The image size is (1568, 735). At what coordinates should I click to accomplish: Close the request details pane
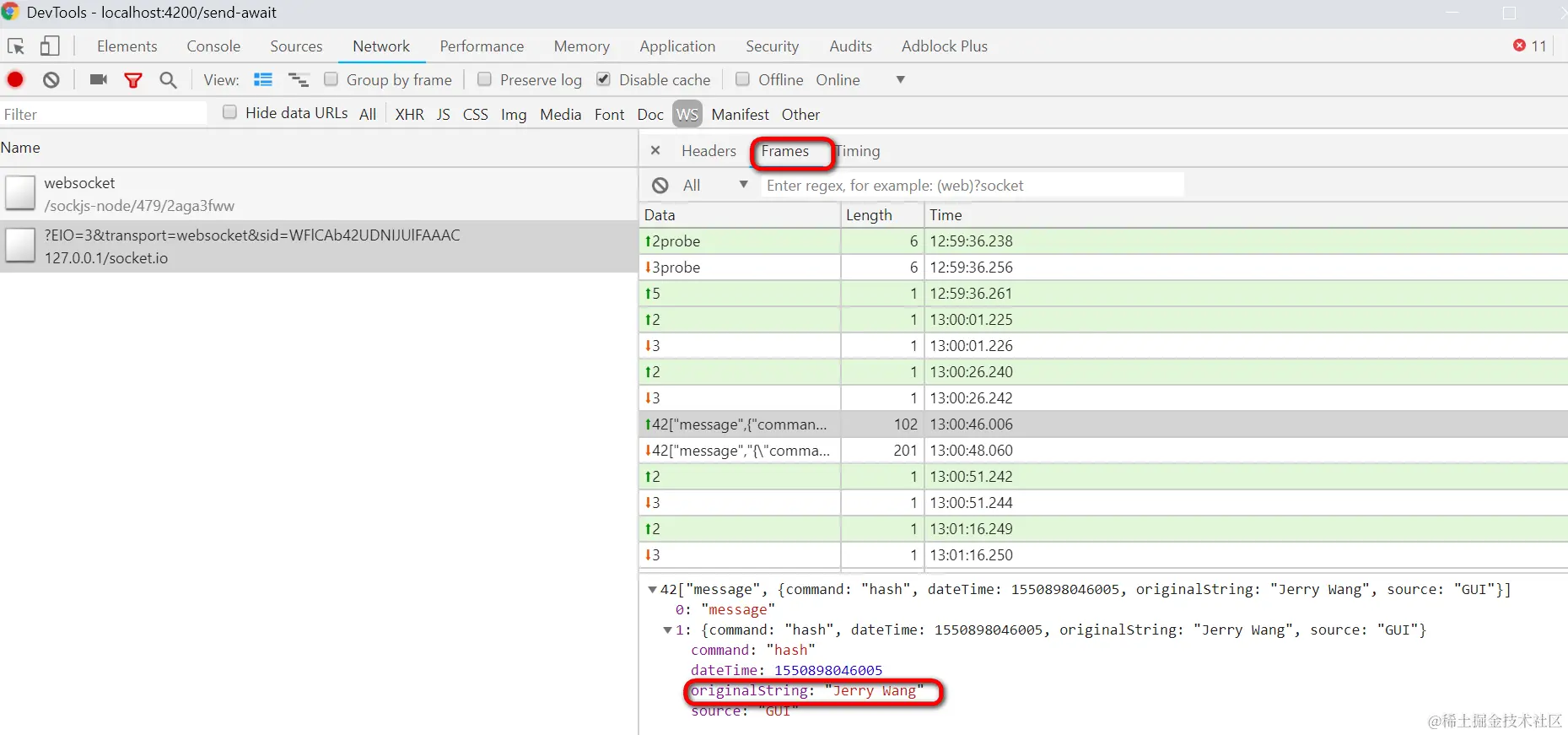(655, 150)
